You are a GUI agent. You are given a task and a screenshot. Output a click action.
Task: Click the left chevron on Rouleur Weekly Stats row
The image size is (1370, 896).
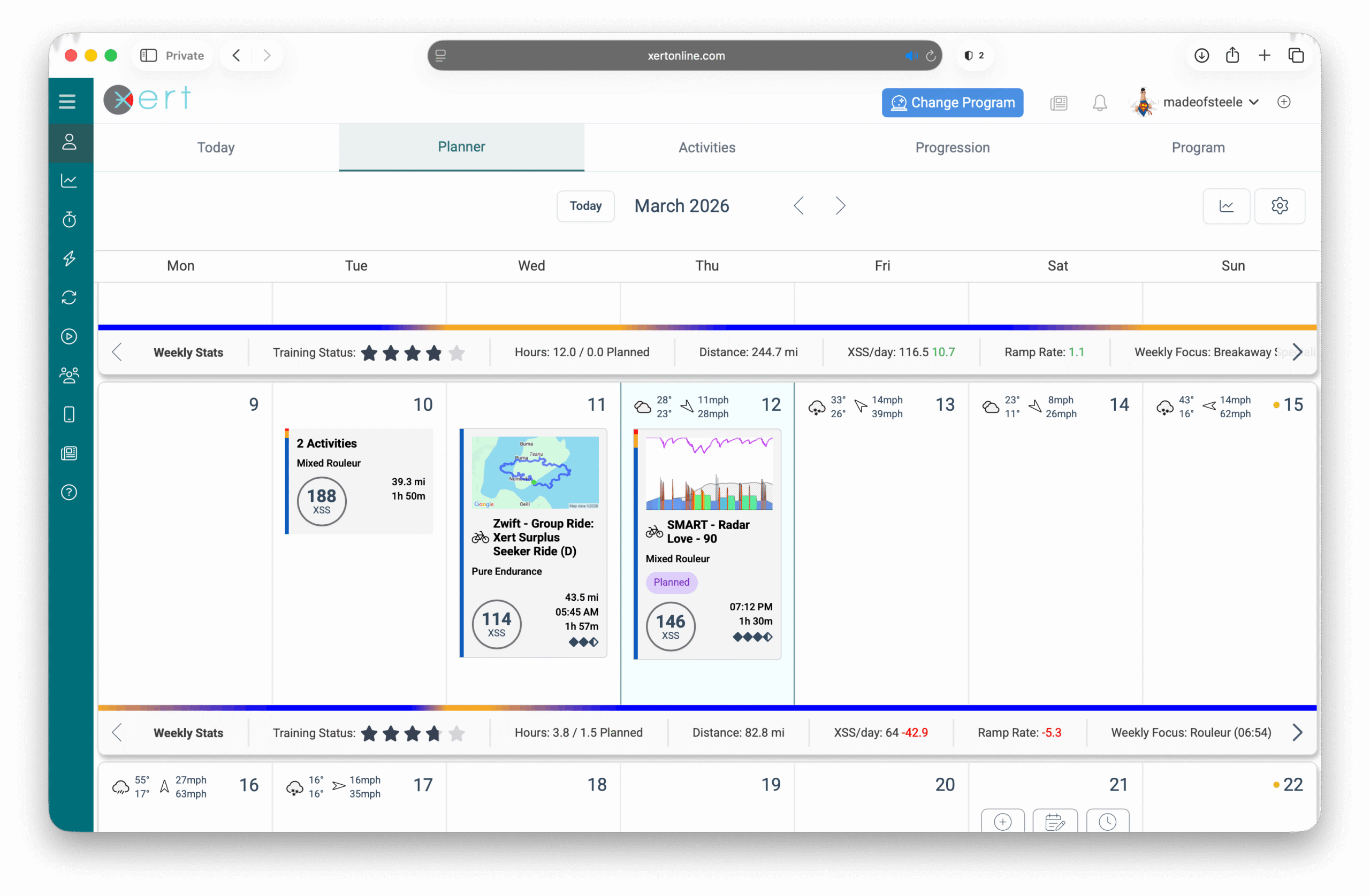[x=117, y=732]
